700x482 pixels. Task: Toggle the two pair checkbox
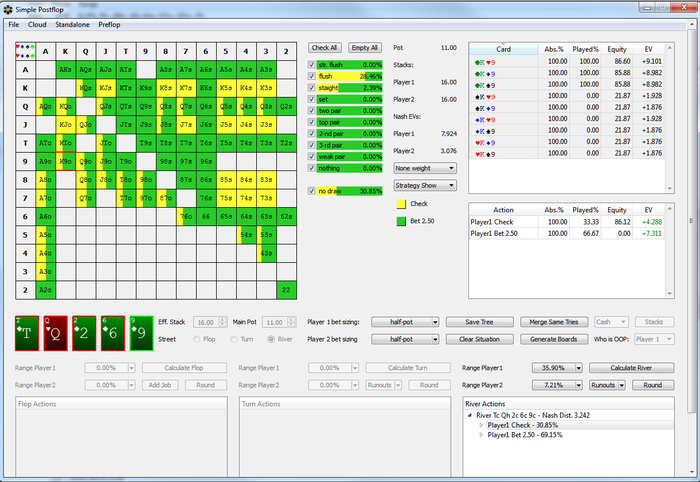[x=312, y=111]
